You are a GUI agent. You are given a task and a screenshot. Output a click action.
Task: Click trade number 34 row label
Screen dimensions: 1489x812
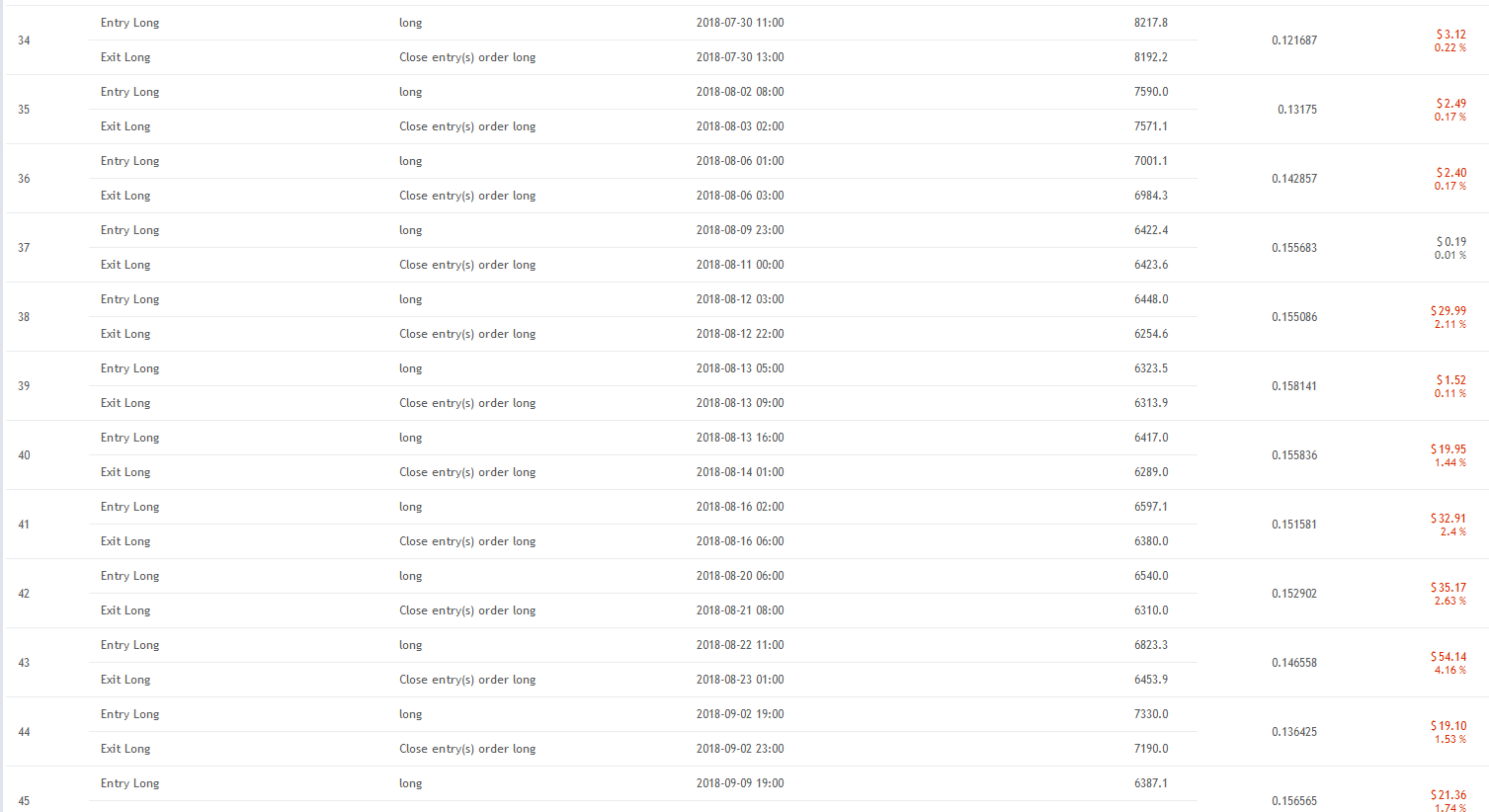24,41
